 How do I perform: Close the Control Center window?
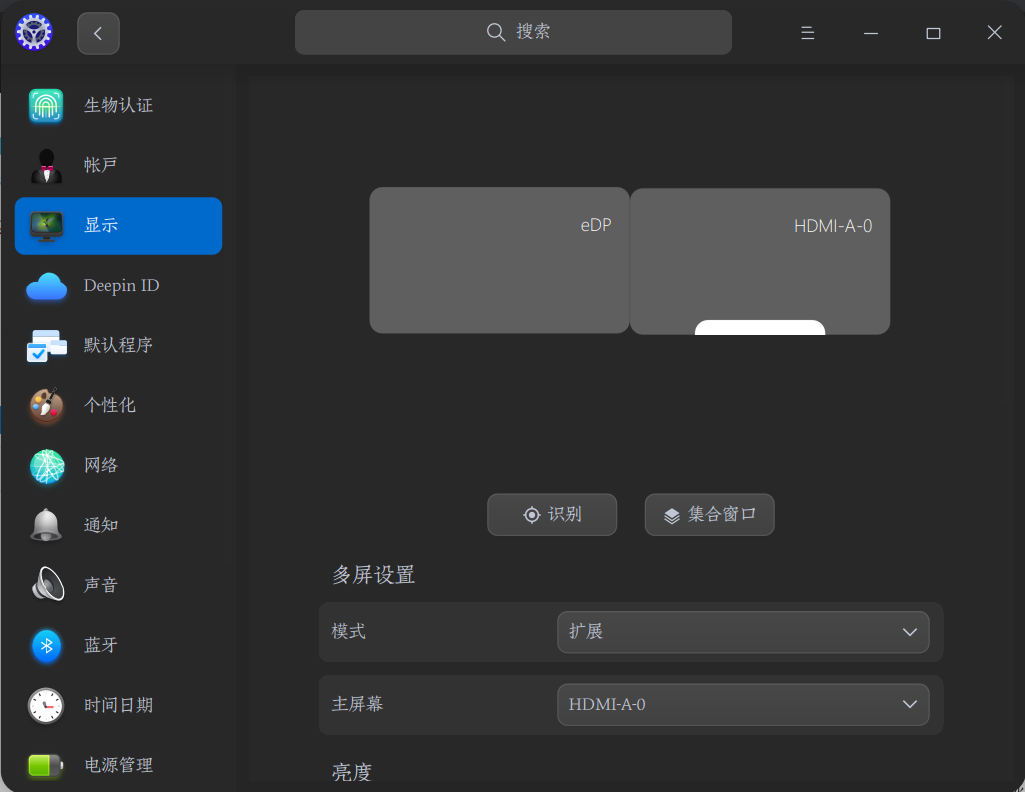(994, 32)
